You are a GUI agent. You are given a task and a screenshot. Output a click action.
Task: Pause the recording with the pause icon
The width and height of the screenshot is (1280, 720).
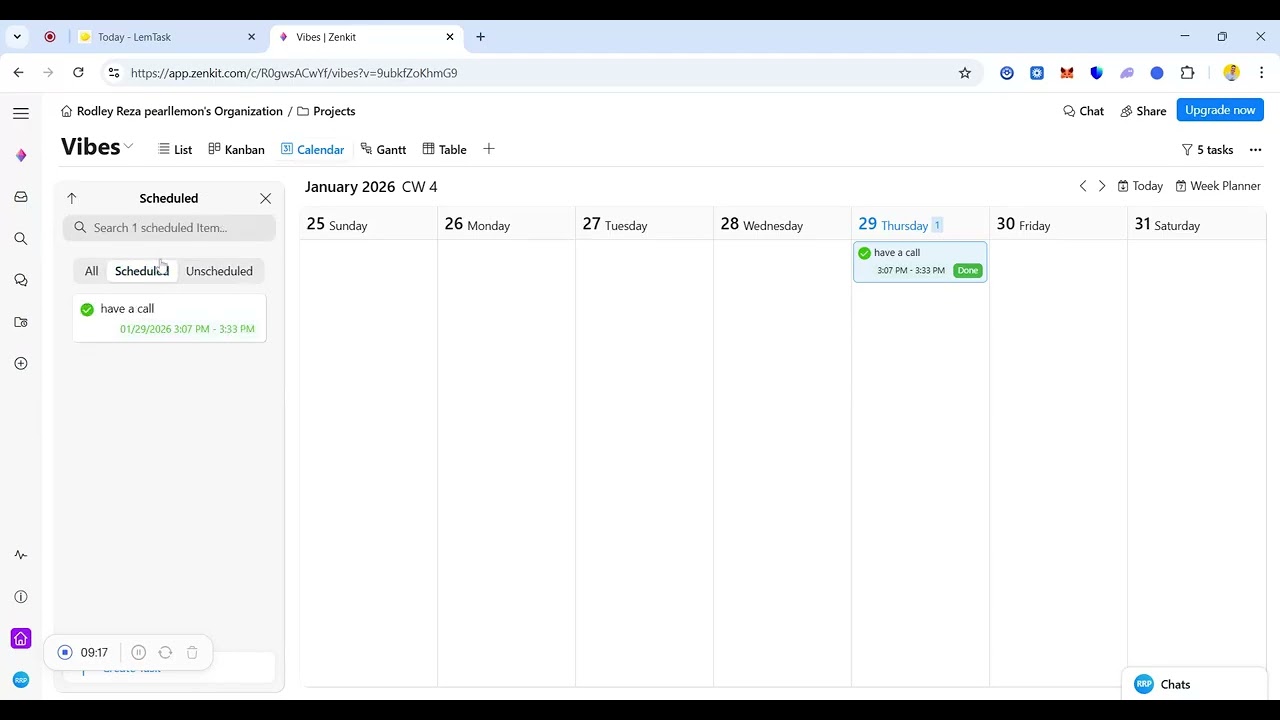pos(139,652)
